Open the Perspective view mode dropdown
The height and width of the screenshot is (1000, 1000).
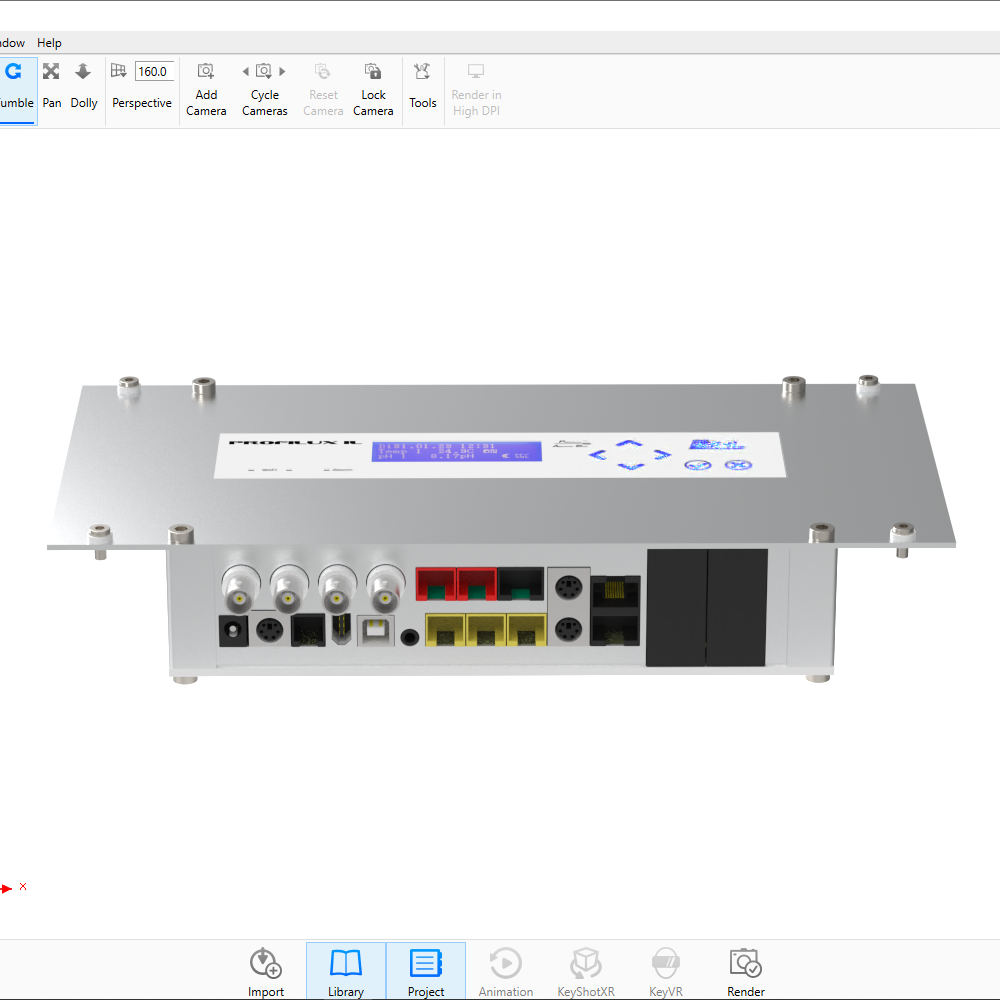point(141,102)
